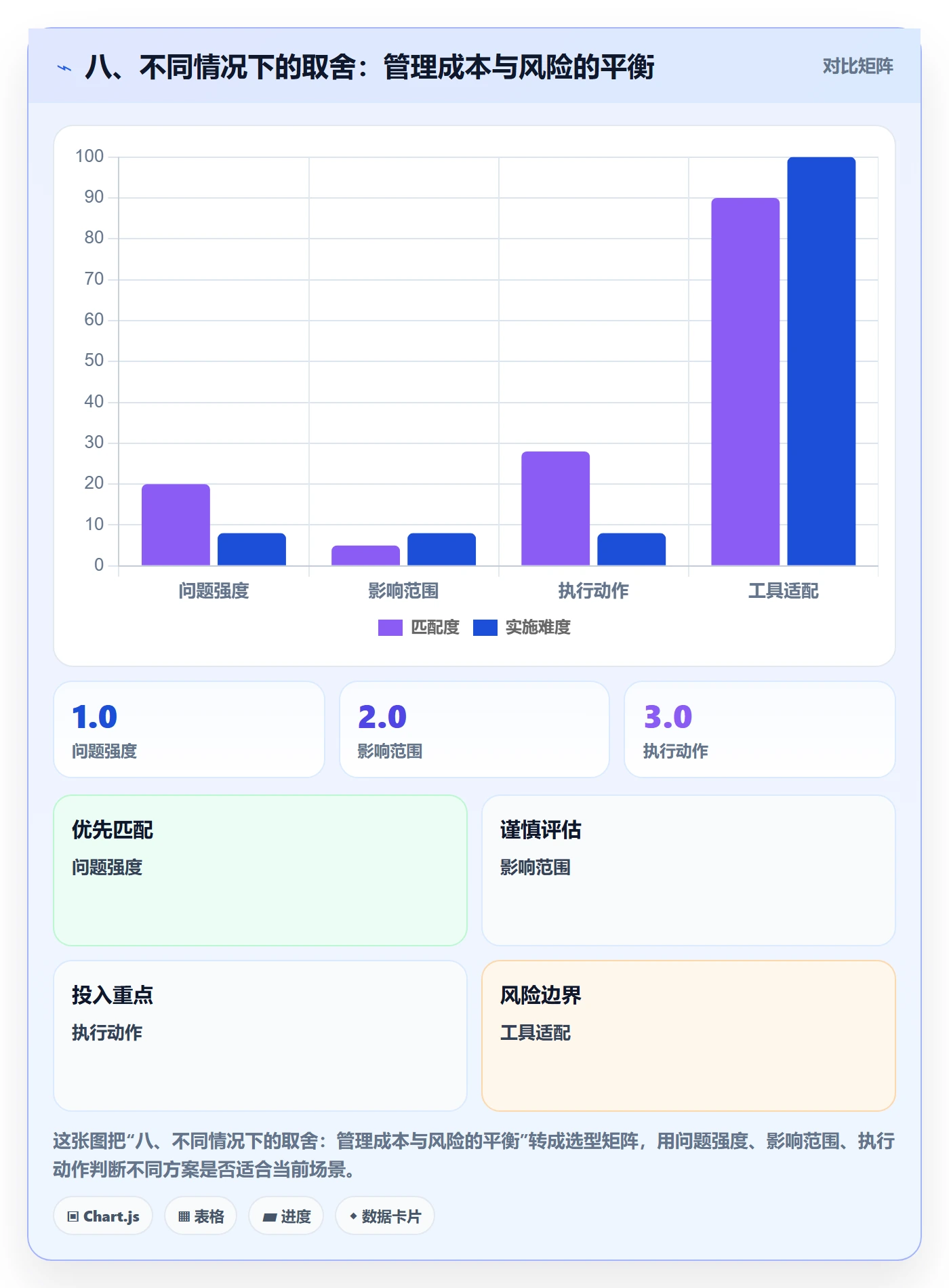
Task: Open the 谨慎评估 matrix card
Action: click(689, 870)
